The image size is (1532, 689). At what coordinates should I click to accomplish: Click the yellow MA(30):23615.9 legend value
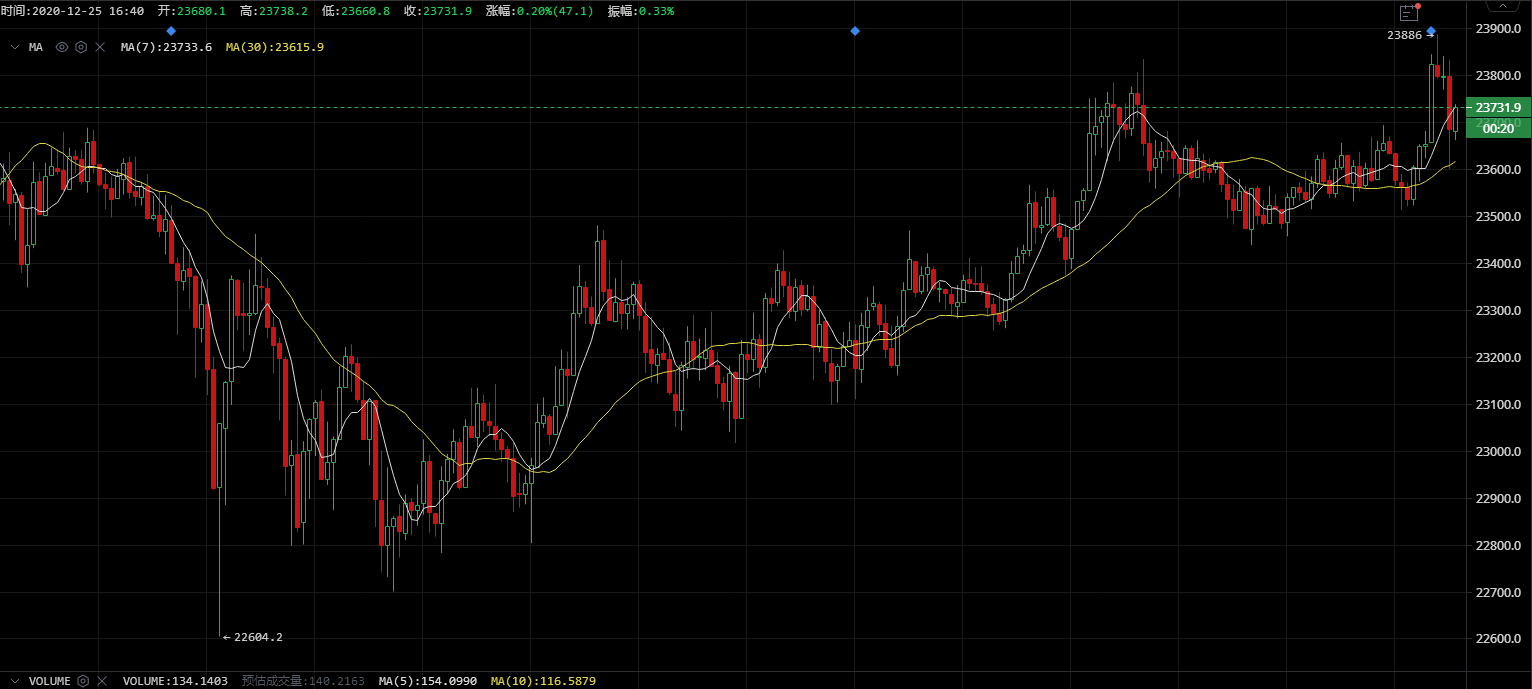275,47
